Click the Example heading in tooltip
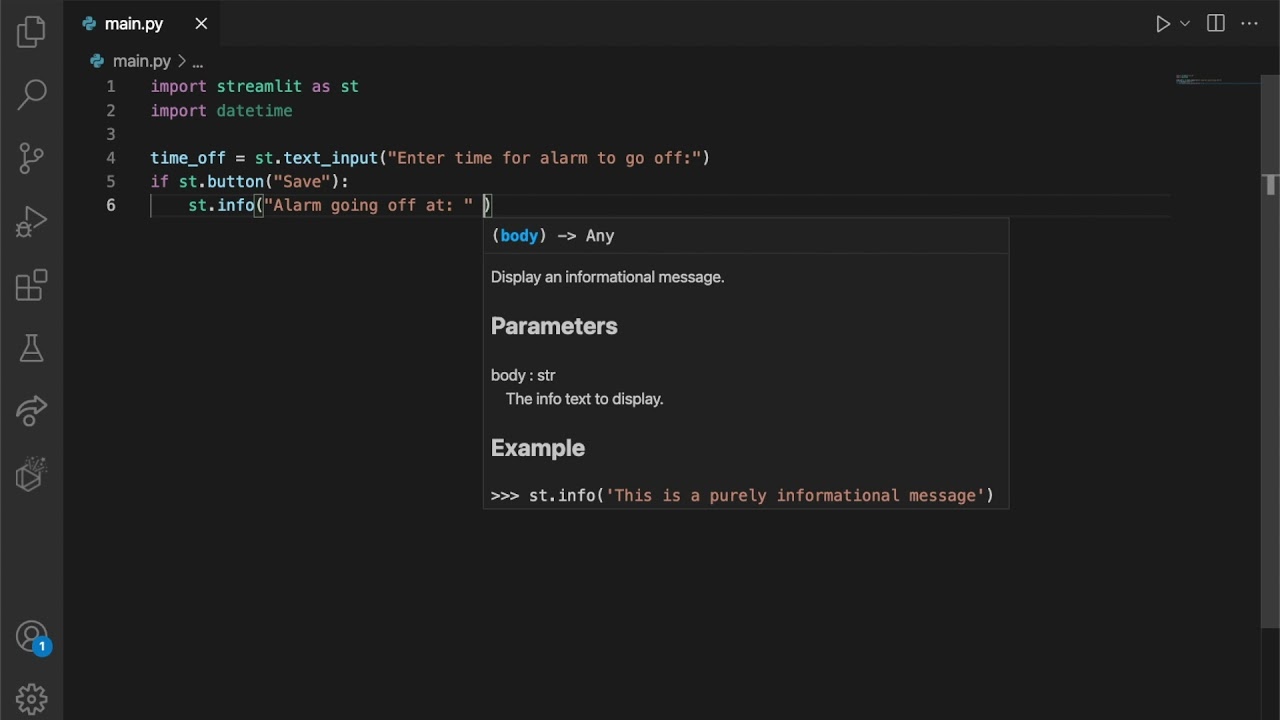 click(x=538, y=448)
